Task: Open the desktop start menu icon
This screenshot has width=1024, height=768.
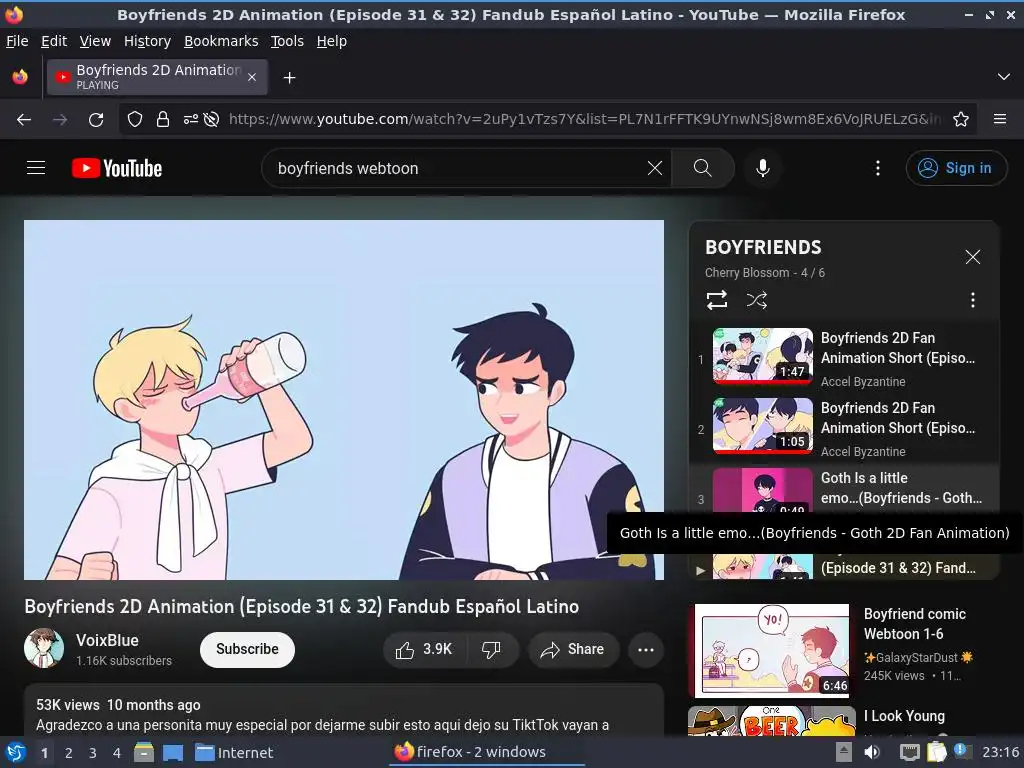Action: 16,753
